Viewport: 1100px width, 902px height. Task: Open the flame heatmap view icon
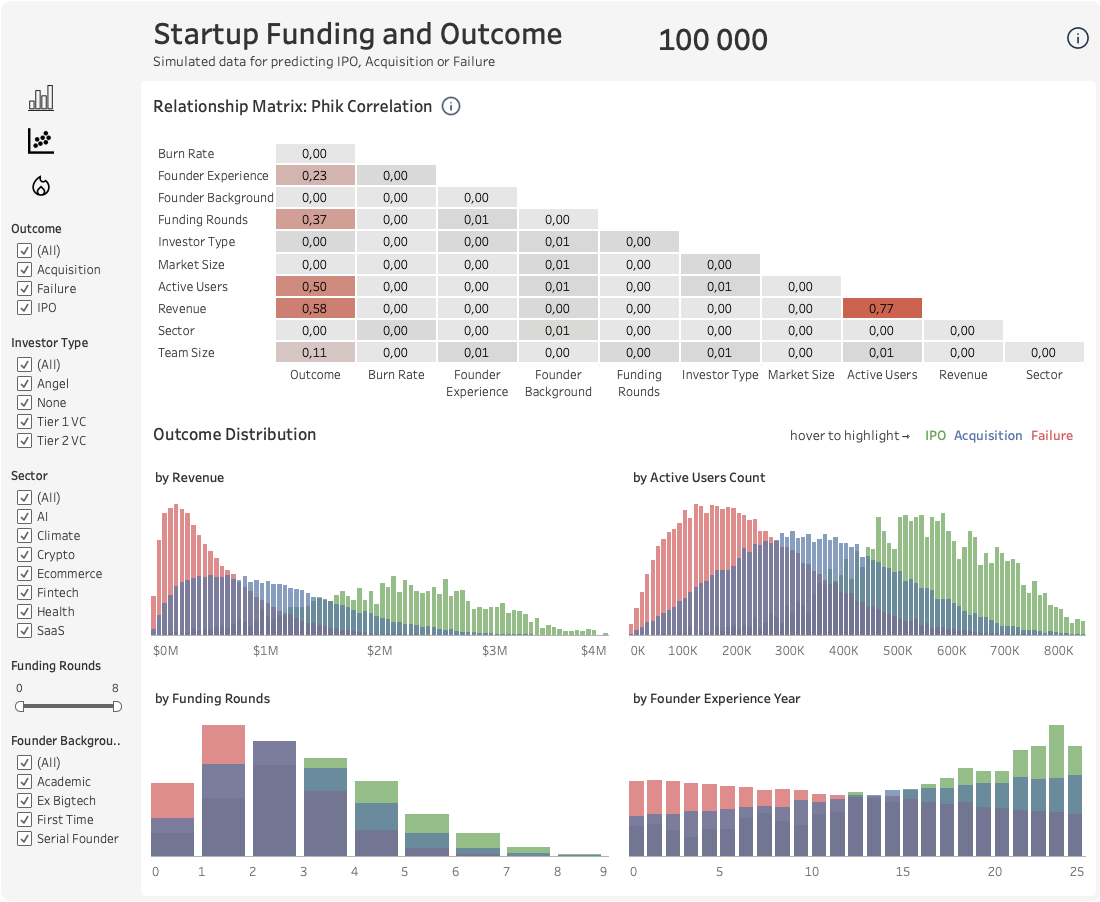pyautogui.click(x=40, y=185)
